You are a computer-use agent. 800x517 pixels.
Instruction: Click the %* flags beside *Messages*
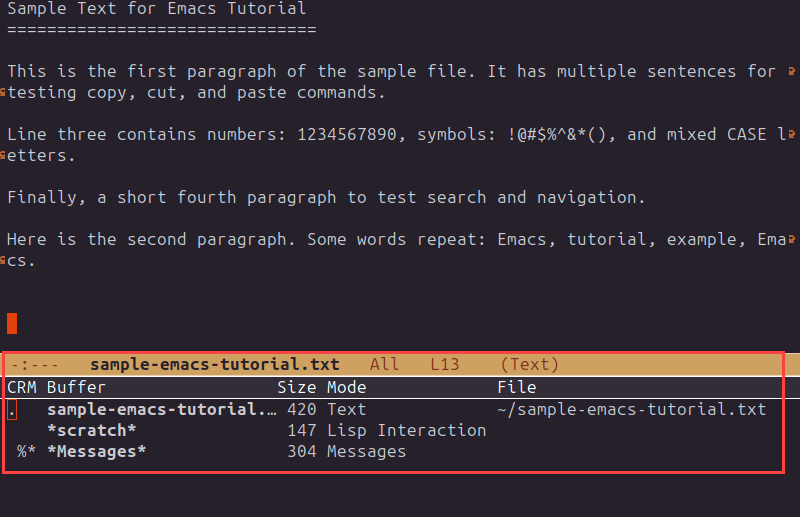coord(26,452)
